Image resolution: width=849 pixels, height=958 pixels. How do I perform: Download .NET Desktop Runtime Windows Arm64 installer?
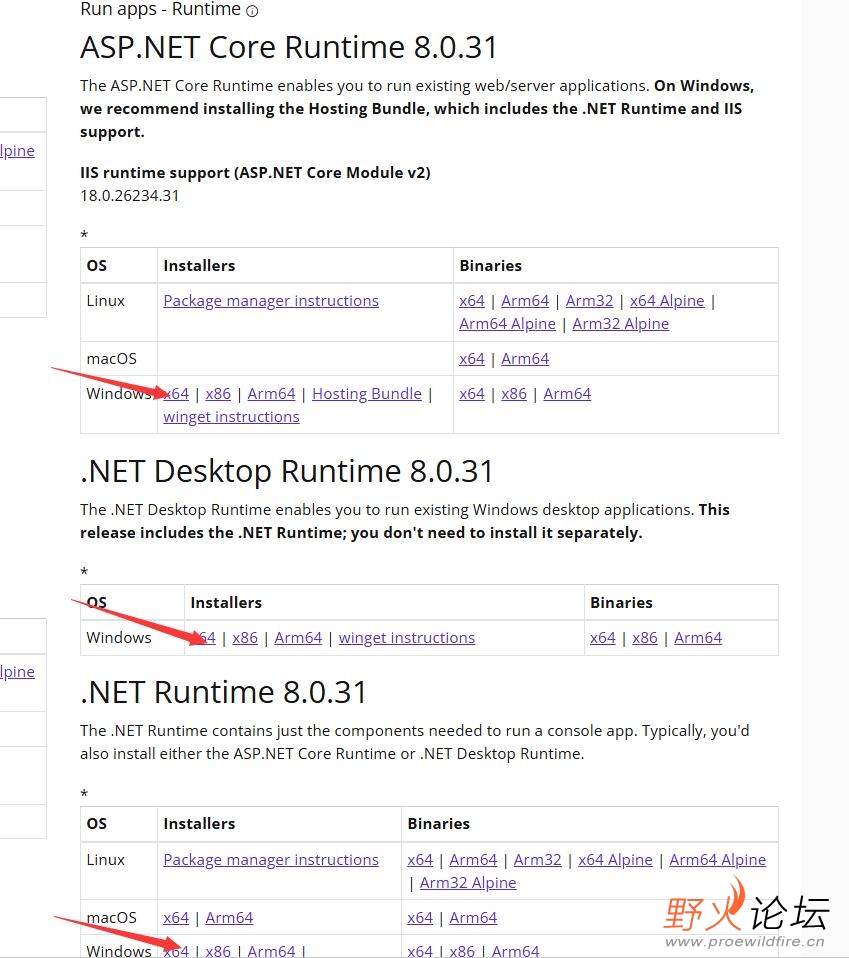pos(298,637)
